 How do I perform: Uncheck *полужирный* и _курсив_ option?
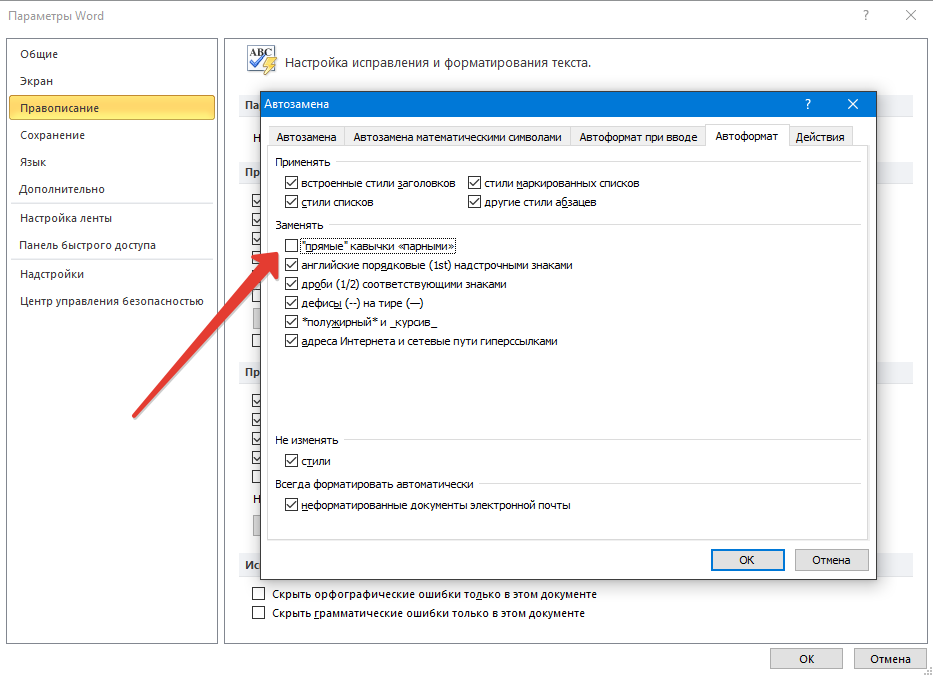pos(291,321)
